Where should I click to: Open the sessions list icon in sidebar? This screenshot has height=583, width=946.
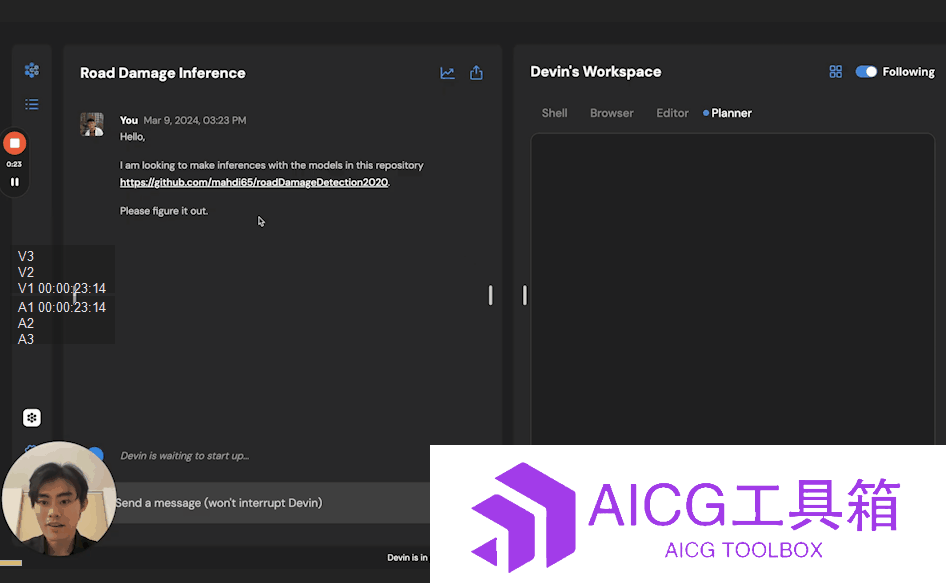point(32,104)
